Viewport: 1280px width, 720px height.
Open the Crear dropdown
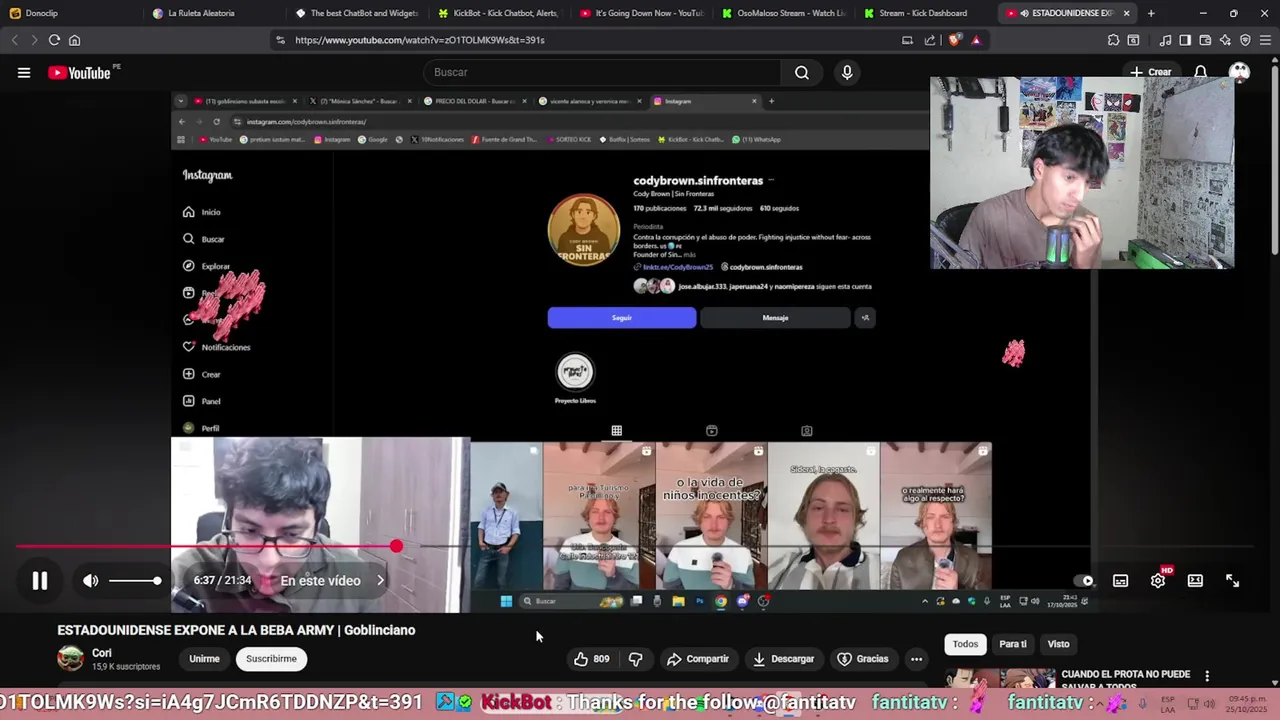tap(1151, 72)
